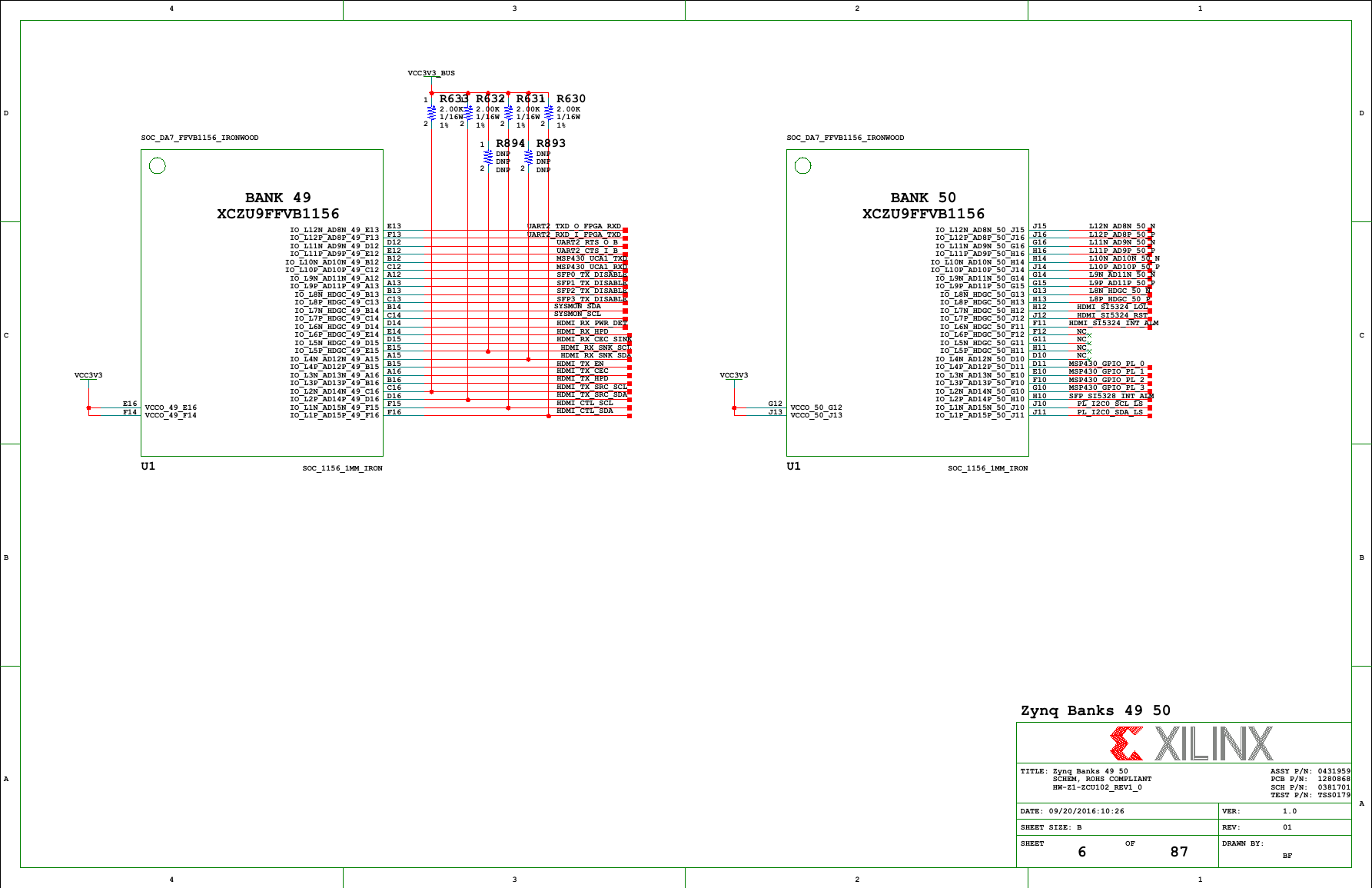Click the HDMI_SI5324_LOL net label
The height and width of the screenshot is (888, 1372).
pyautogui.click(x=1112, y=307)
